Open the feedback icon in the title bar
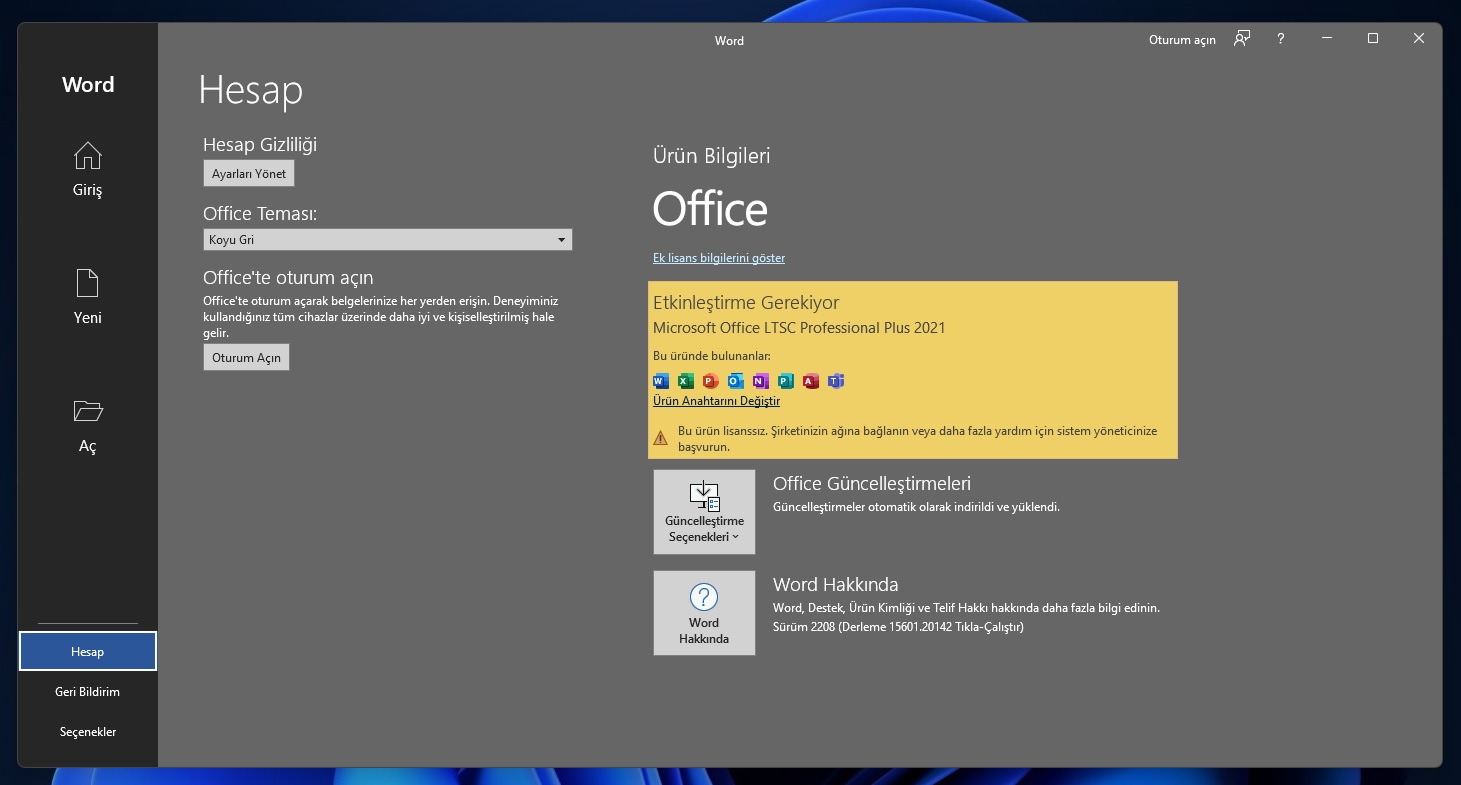This screenshot has width=1461, height=785. pyautogui.click(x=1242, y=39)
